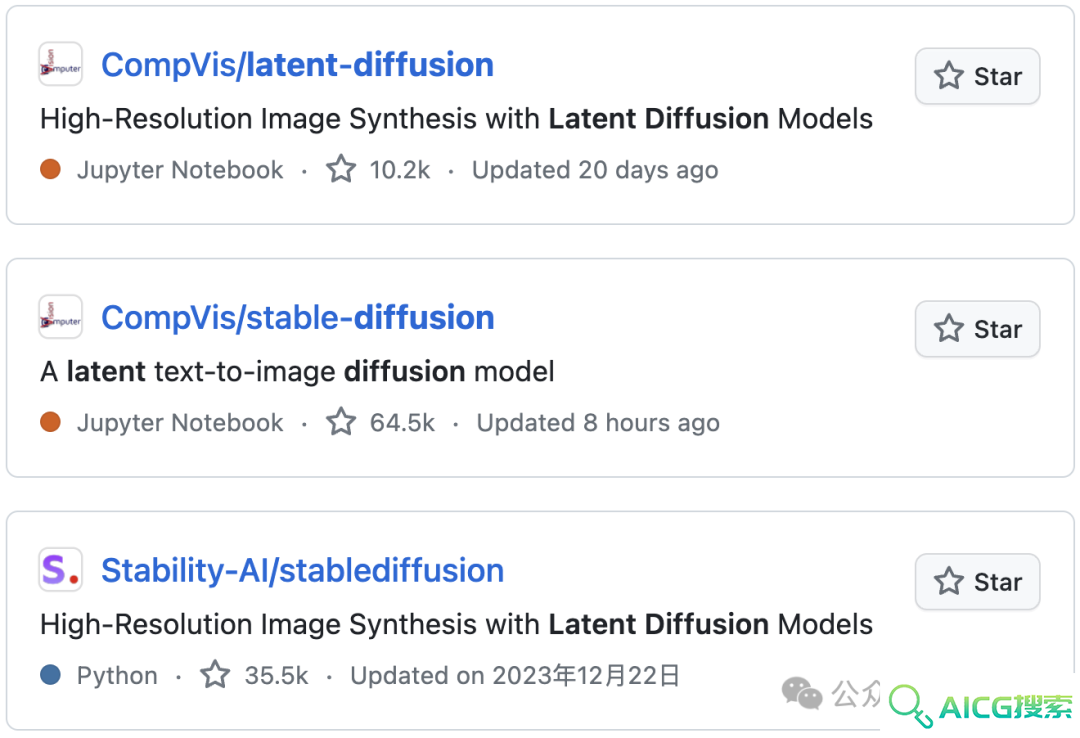
Task: Click the blue Python language dot
Action: pyautogui.click(x=50, y=675)
